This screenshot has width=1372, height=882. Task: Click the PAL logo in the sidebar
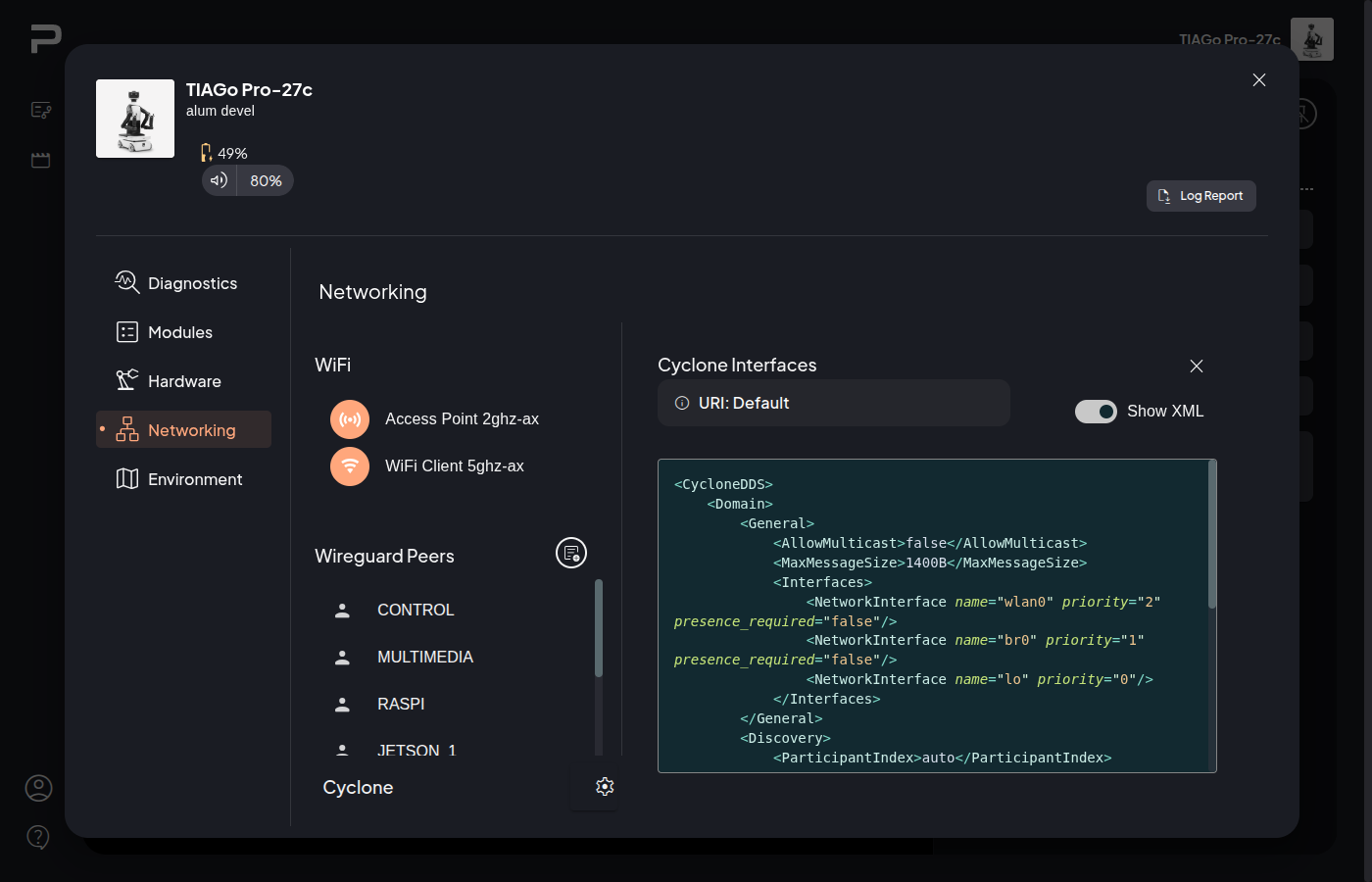[45, 38]
